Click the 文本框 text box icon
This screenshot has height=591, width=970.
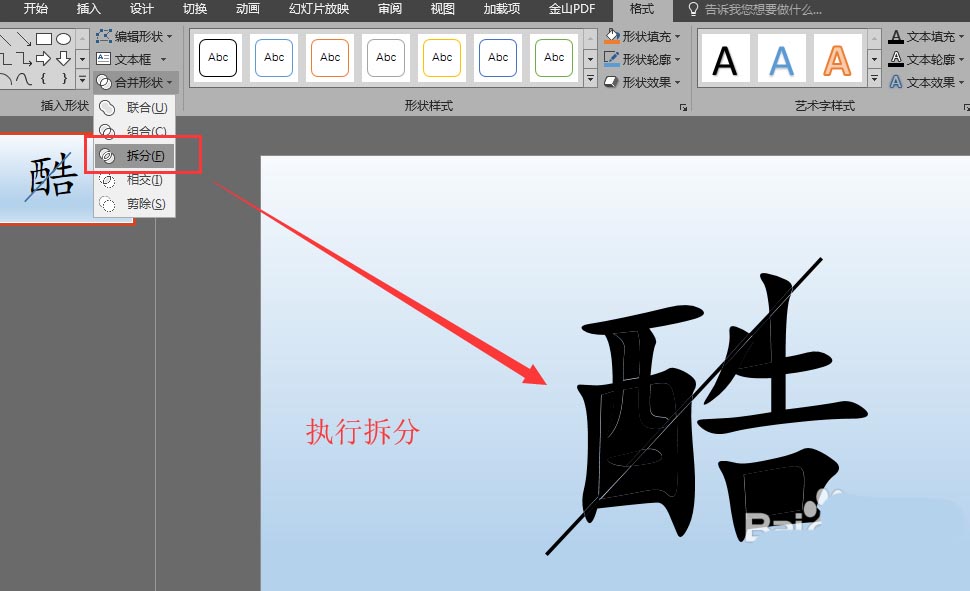[x=103, y=59]
